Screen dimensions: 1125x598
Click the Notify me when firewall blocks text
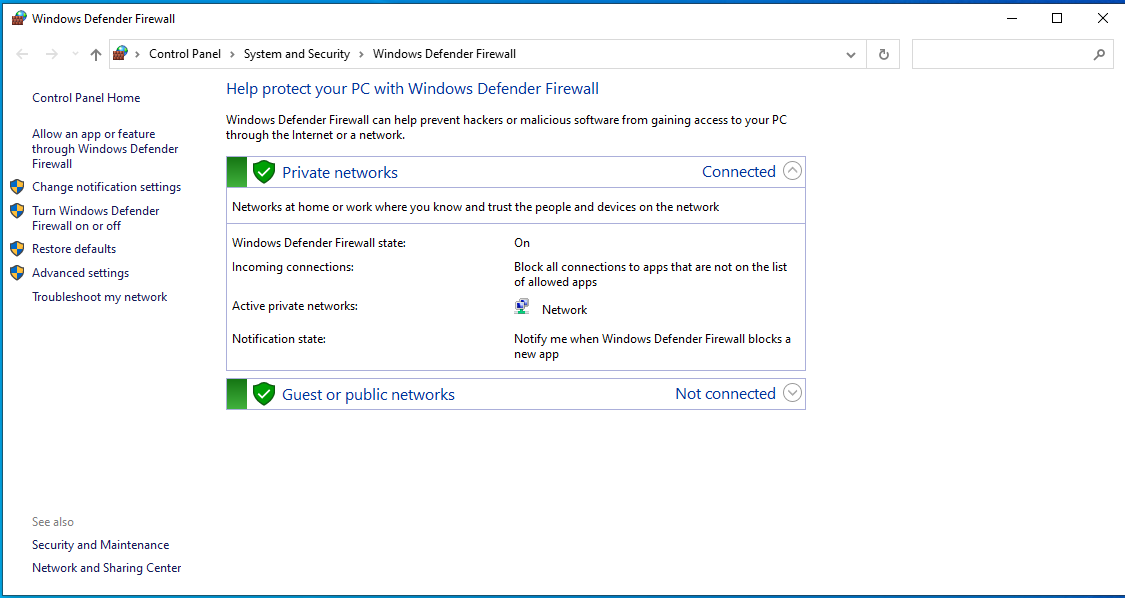click(x=653, y=346)
